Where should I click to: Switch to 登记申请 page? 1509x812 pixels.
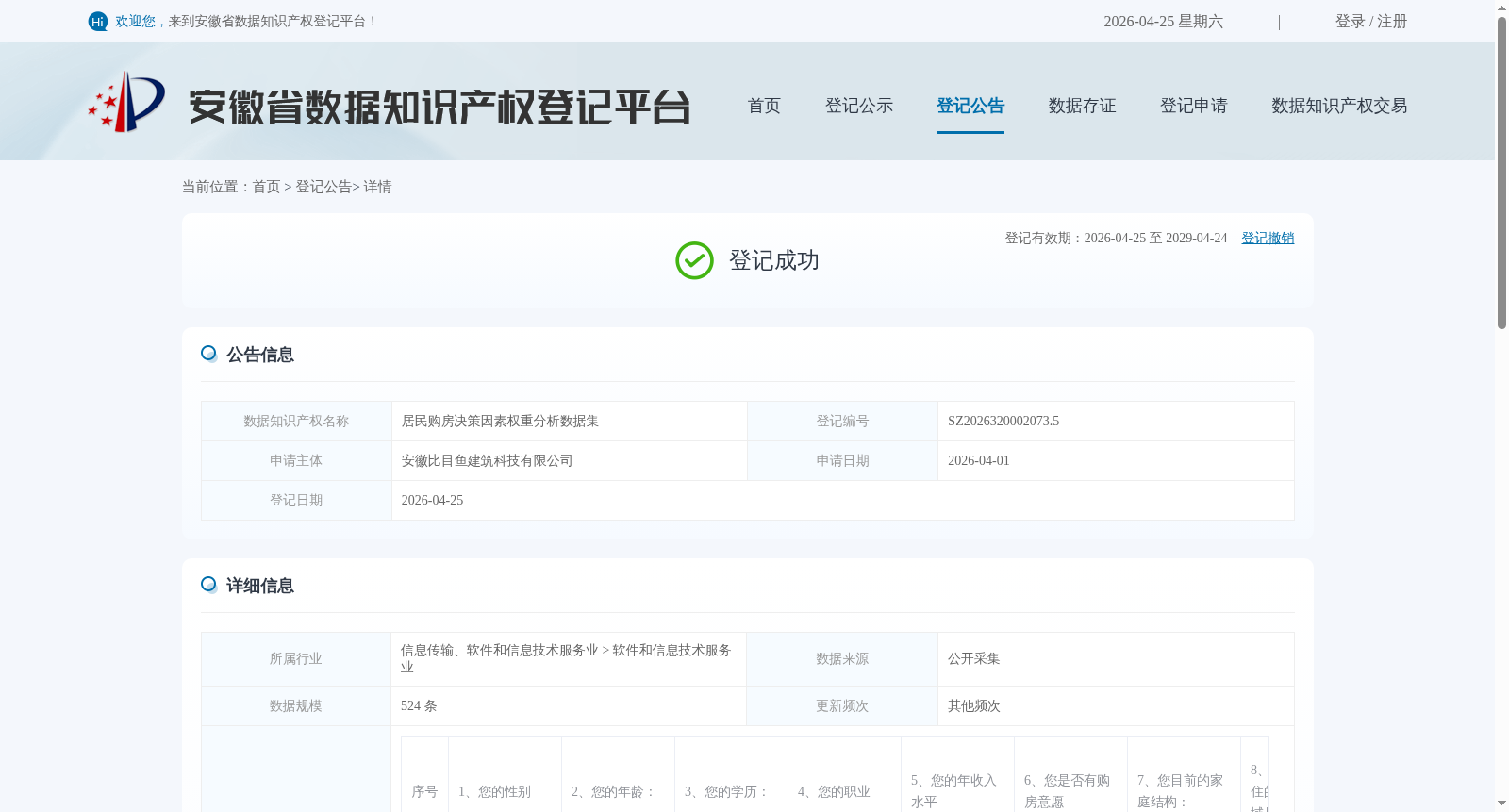[x=1193, y=106]
